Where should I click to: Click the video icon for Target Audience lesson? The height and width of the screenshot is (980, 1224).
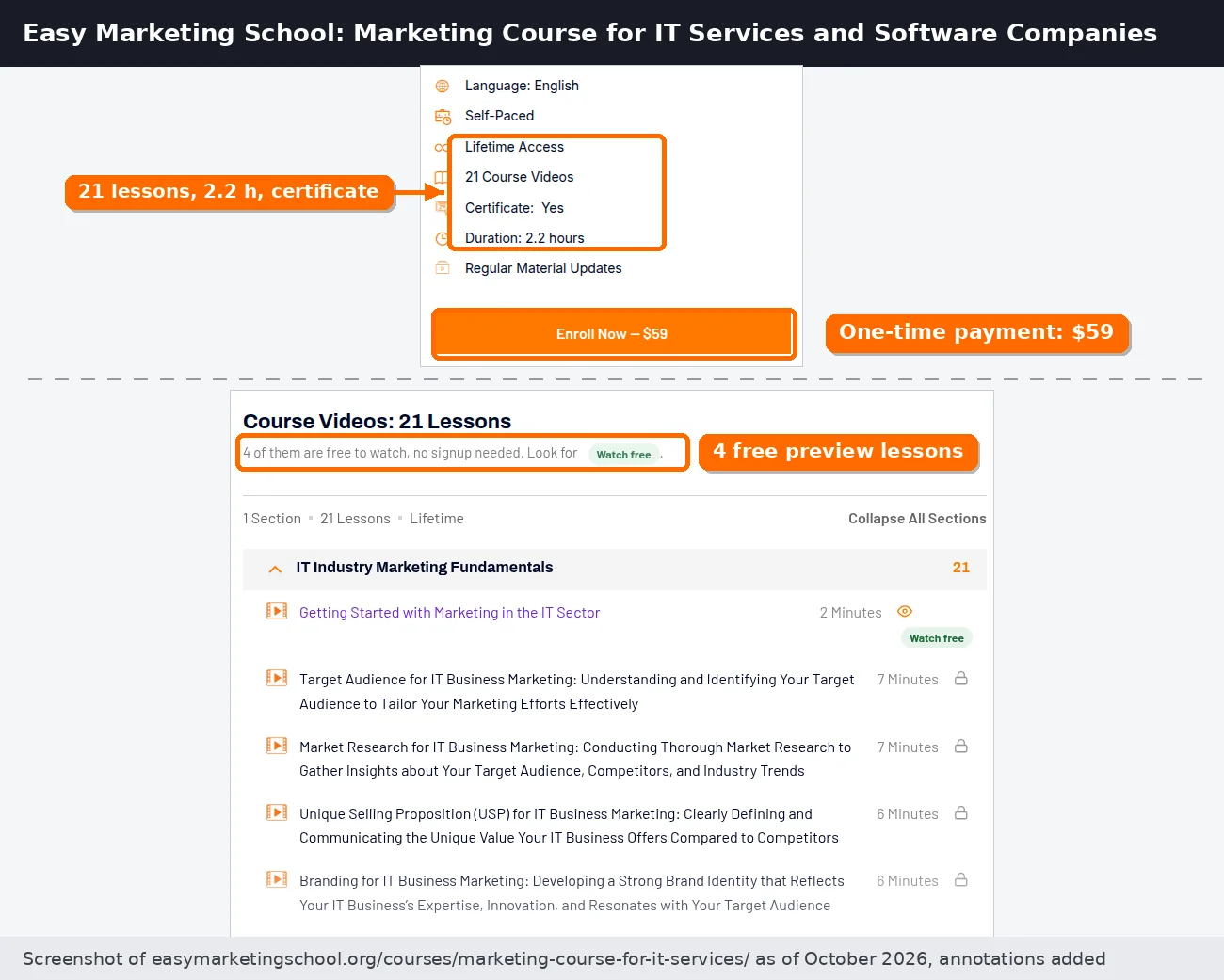277,678
